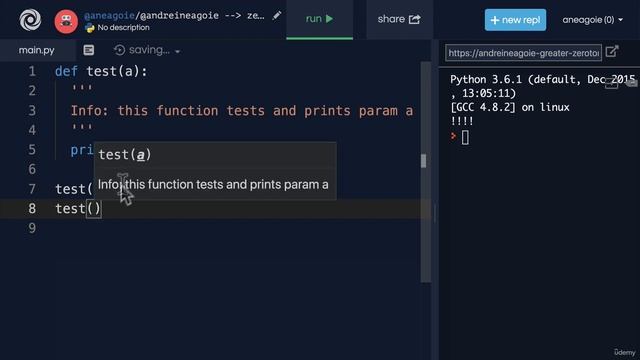Click the editor vertical scrollbar
This screenshot has height=360, width=640.
pos(425,171)
